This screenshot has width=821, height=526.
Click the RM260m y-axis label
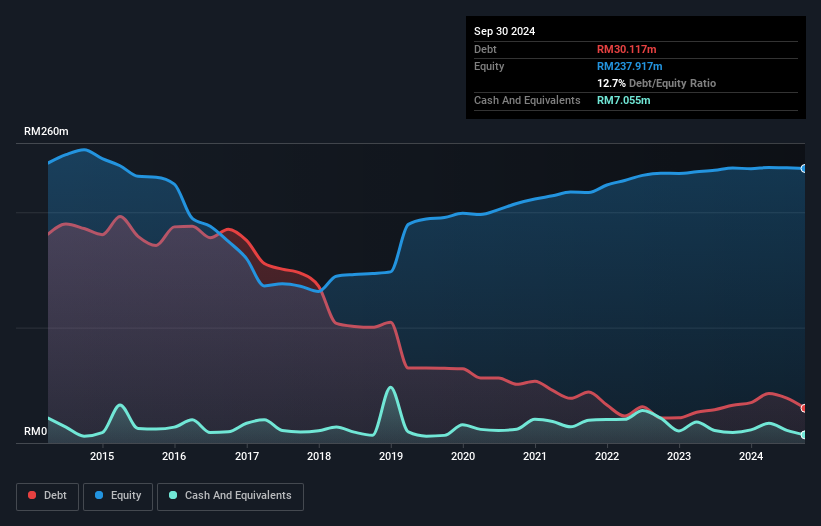[x=46, y=131]
